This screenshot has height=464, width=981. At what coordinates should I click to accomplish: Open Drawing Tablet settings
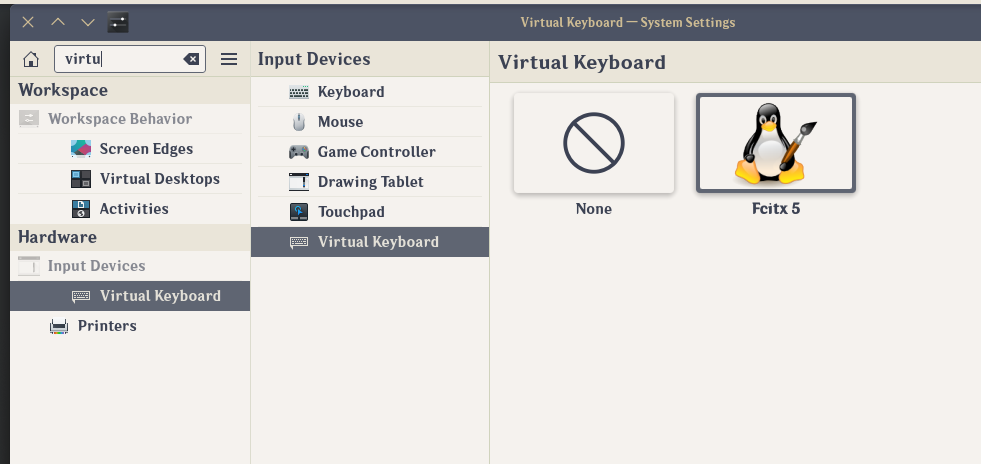(x=370, y=182)
